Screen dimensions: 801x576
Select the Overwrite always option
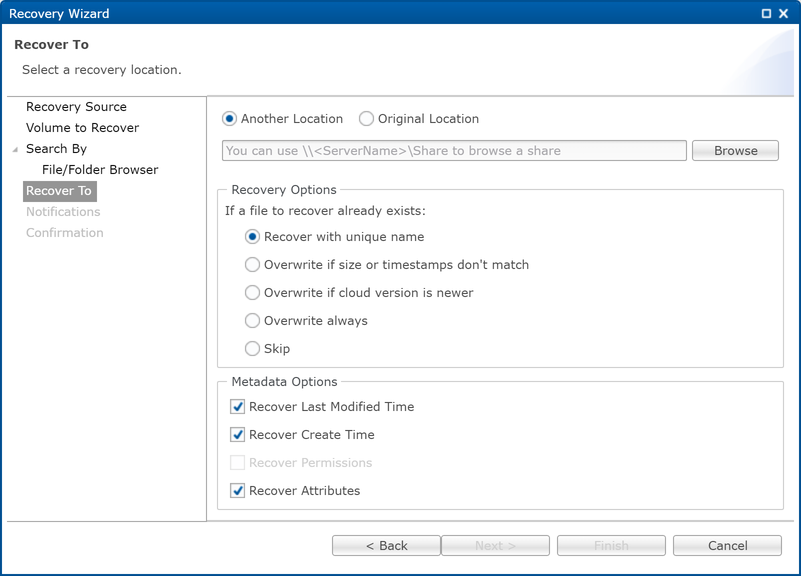[252, 321]
